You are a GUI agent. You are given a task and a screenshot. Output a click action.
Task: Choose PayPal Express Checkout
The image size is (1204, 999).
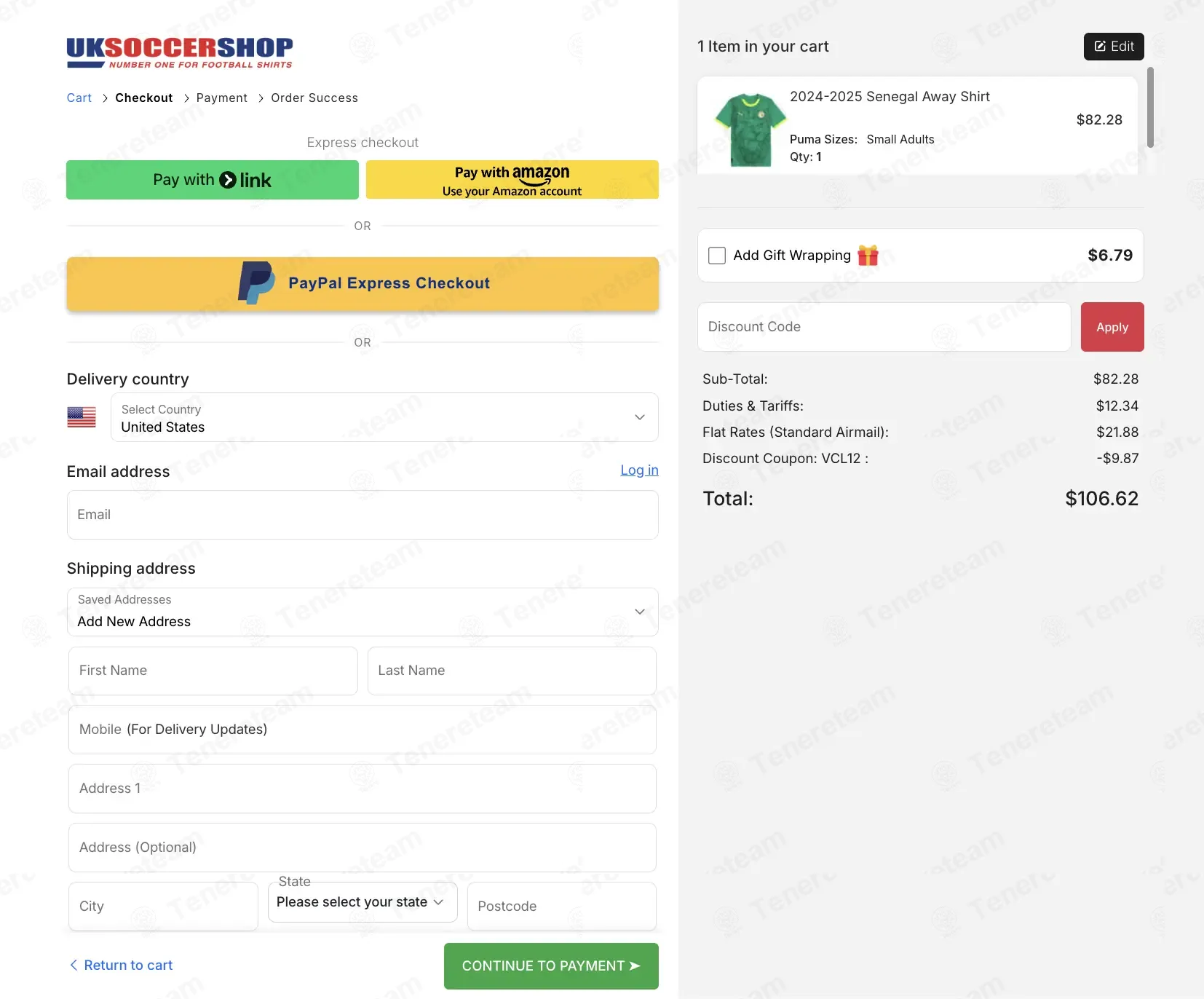point(363,284)
